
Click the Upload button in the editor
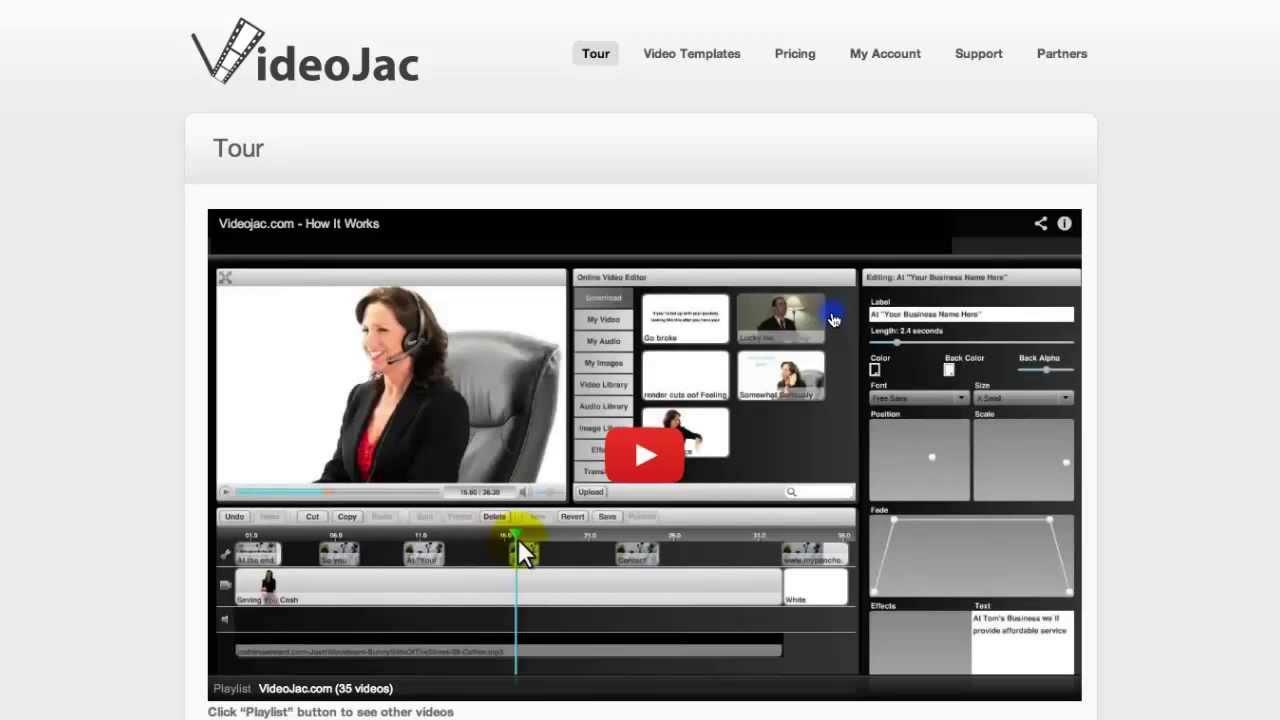[591, 492]
